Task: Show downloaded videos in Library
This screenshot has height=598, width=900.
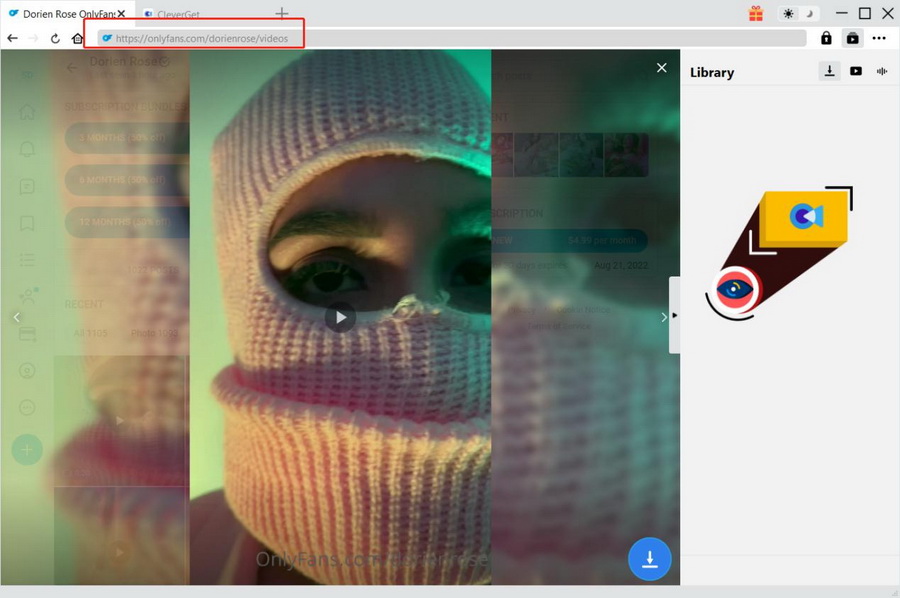Action: coord(856,71)
